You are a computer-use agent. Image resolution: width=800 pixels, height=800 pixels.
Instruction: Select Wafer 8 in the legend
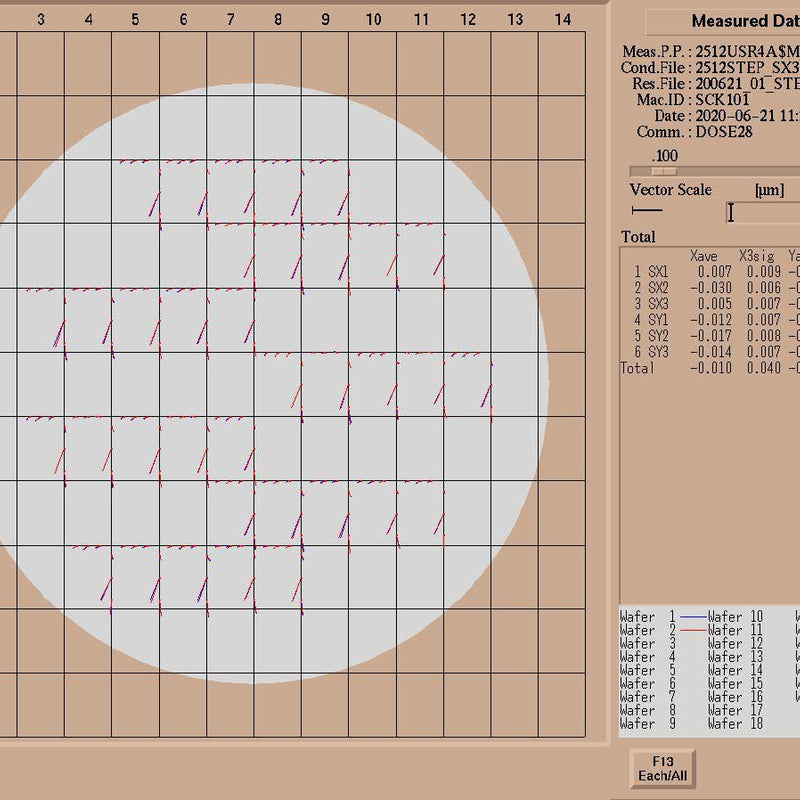tap(648, 710)
